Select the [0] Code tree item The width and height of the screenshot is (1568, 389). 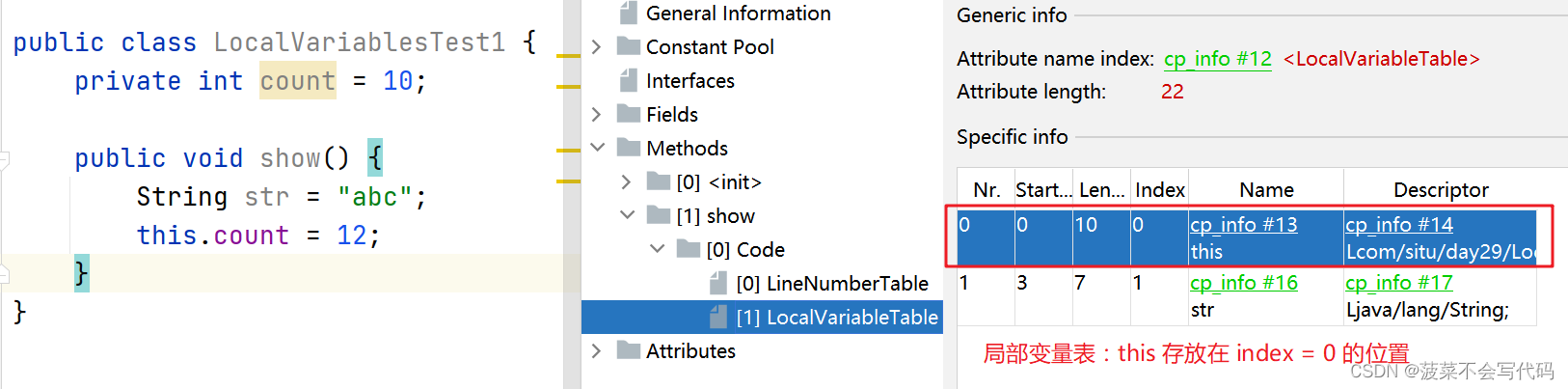pos(745,249)
